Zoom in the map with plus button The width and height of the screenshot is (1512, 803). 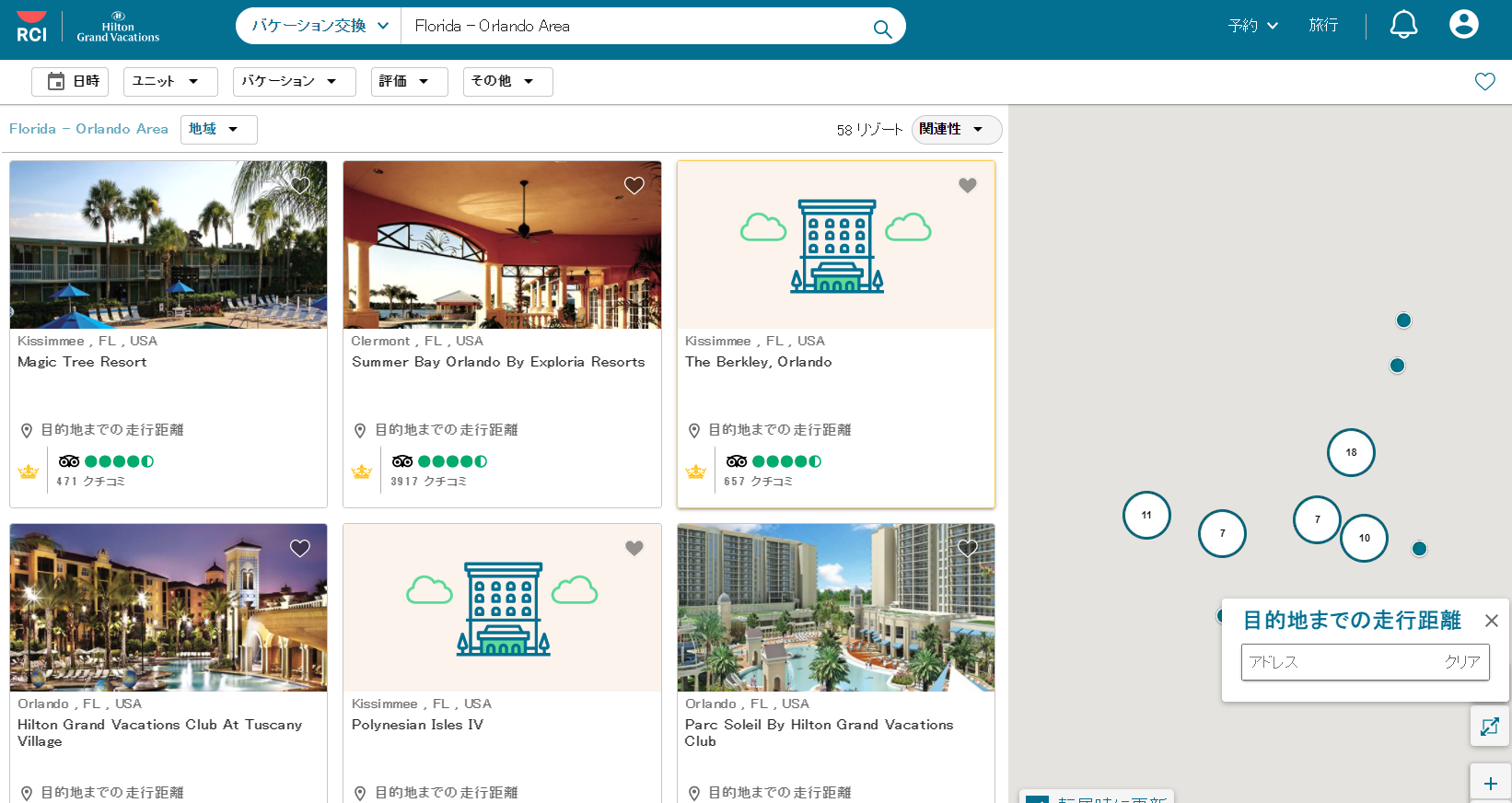(x=1490, y=783)
